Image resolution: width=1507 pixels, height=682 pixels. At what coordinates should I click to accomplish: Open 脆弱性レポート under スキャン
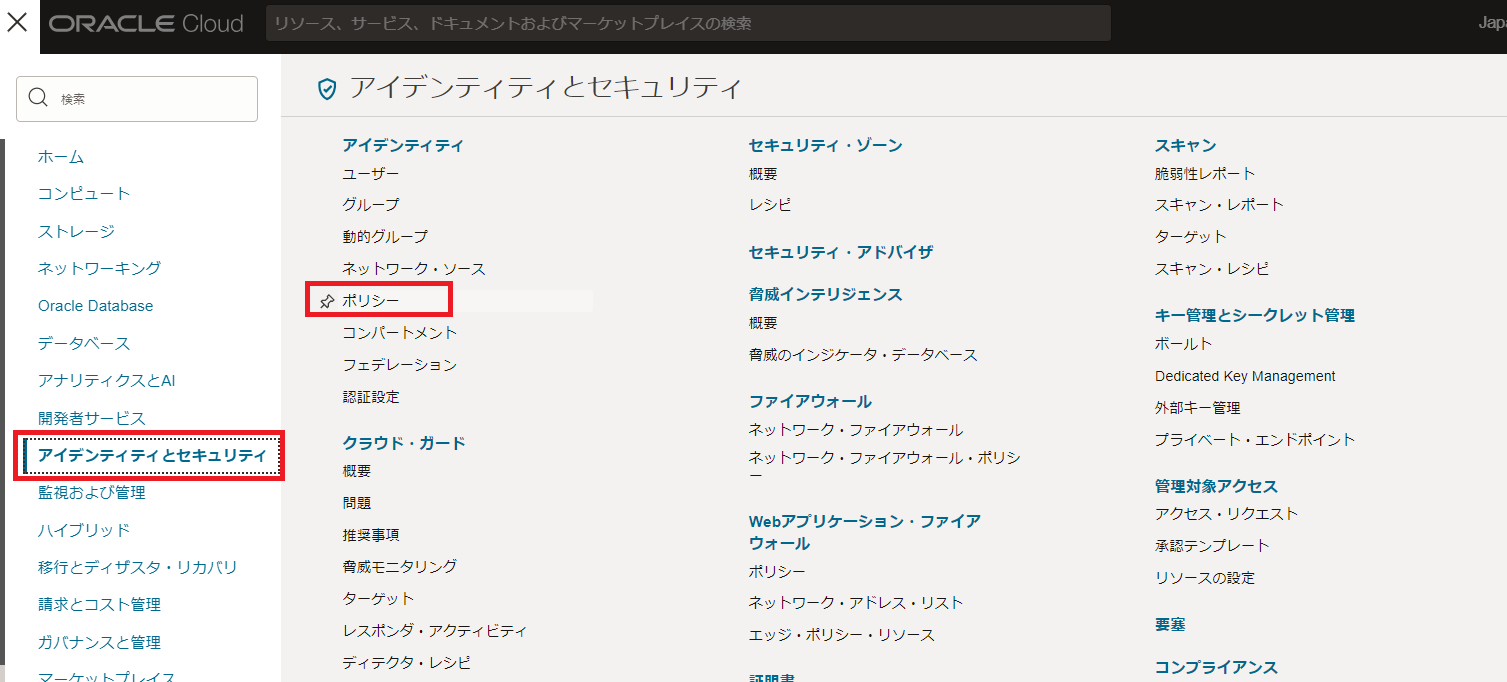tap(1204, 174)
